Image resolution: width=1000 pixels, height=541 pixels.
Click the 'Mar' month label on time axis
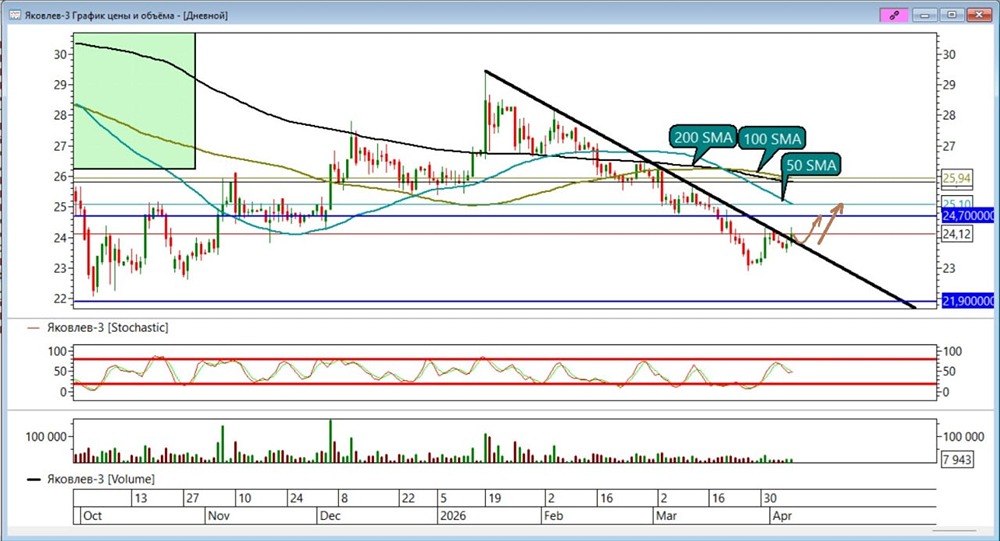(x=666, y=515)
